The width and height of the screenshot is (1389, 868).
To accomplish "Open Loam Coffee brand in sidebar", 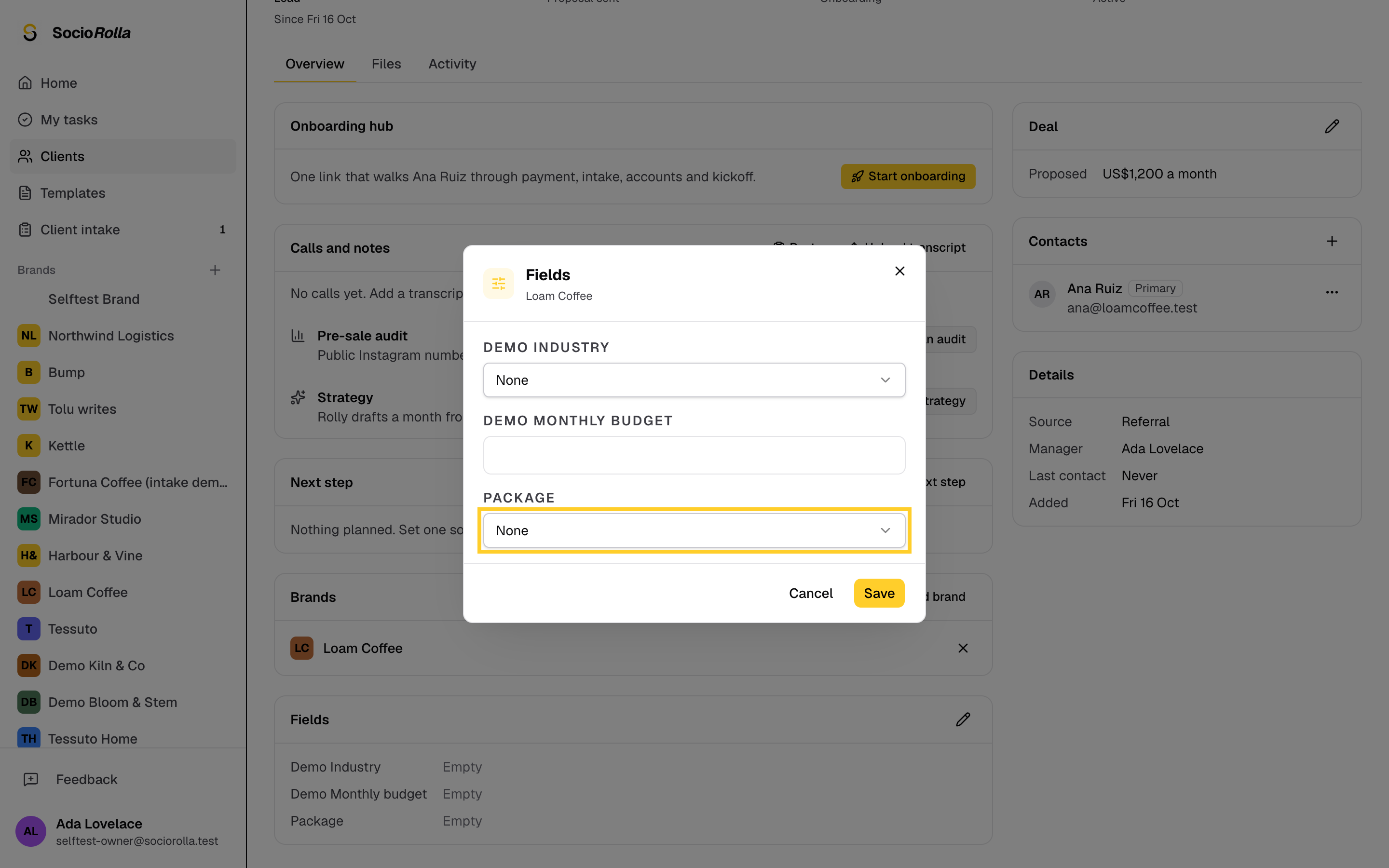I will point(123,593).
